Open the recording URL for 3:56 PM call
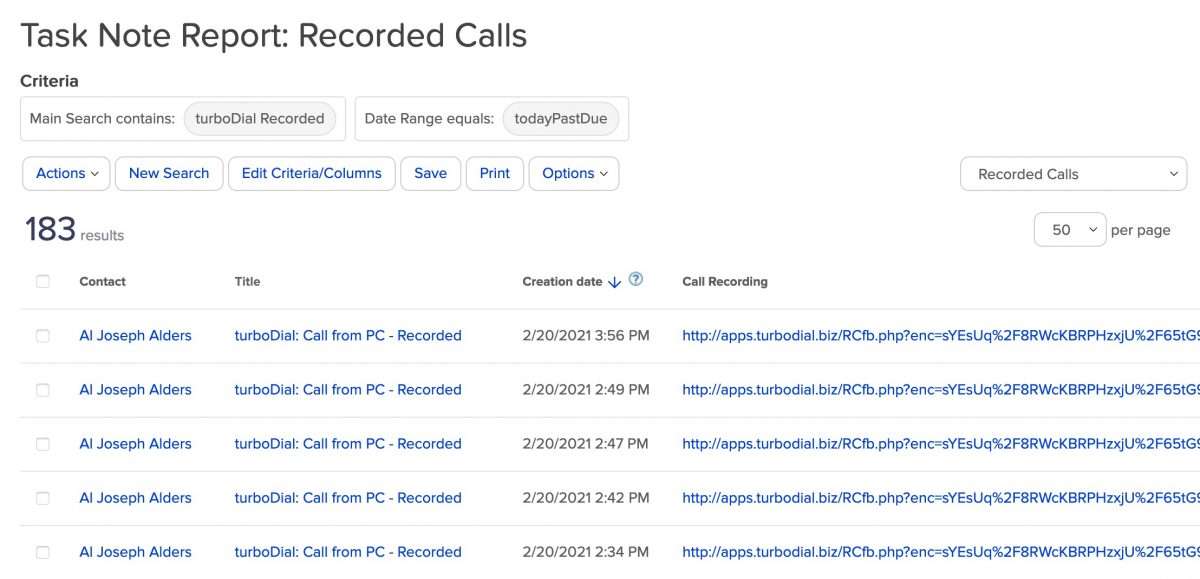1200x579 pixels. (x=940, y=336)
